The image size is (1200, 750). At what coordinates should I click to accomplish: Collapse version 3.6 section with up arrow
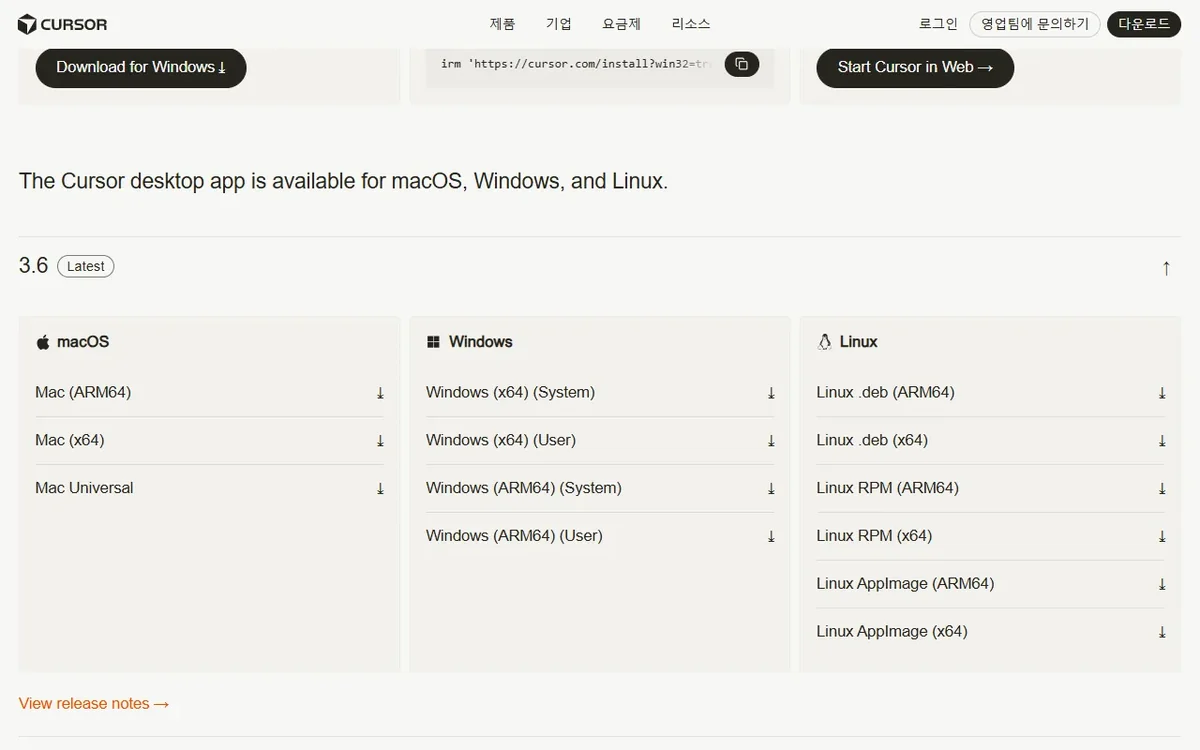point(1166,267)
